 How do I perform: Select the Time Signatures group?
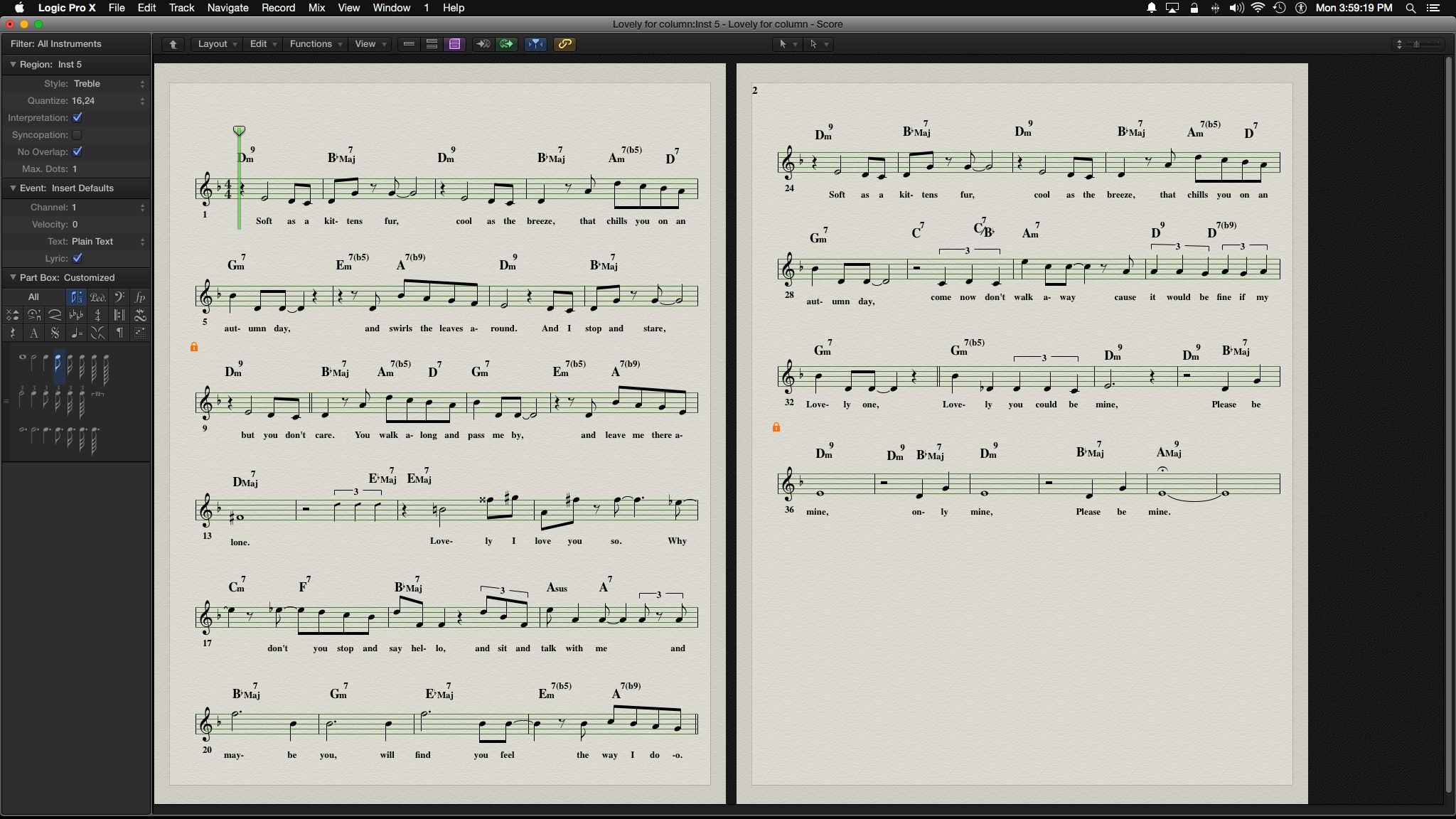click(x=97, y=315)
